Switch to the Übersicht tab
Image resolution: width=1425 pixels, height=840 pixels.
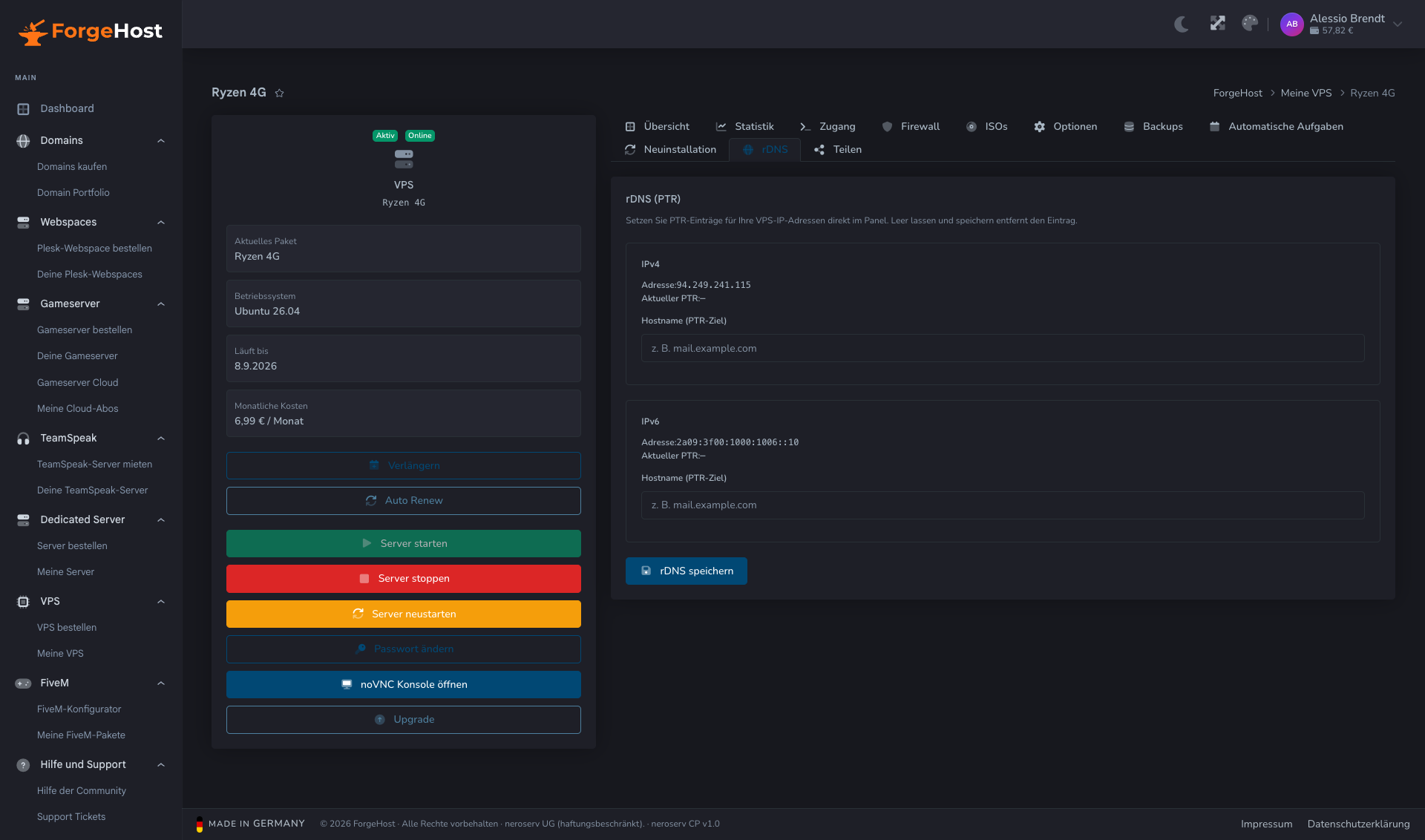pos(658,127)
